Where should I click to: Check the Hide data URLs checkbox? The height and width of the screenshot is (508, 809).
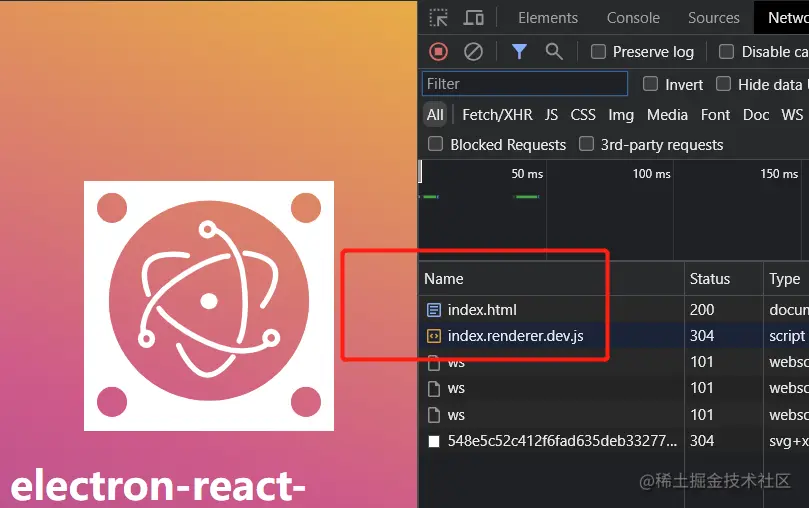pos(723,84)
